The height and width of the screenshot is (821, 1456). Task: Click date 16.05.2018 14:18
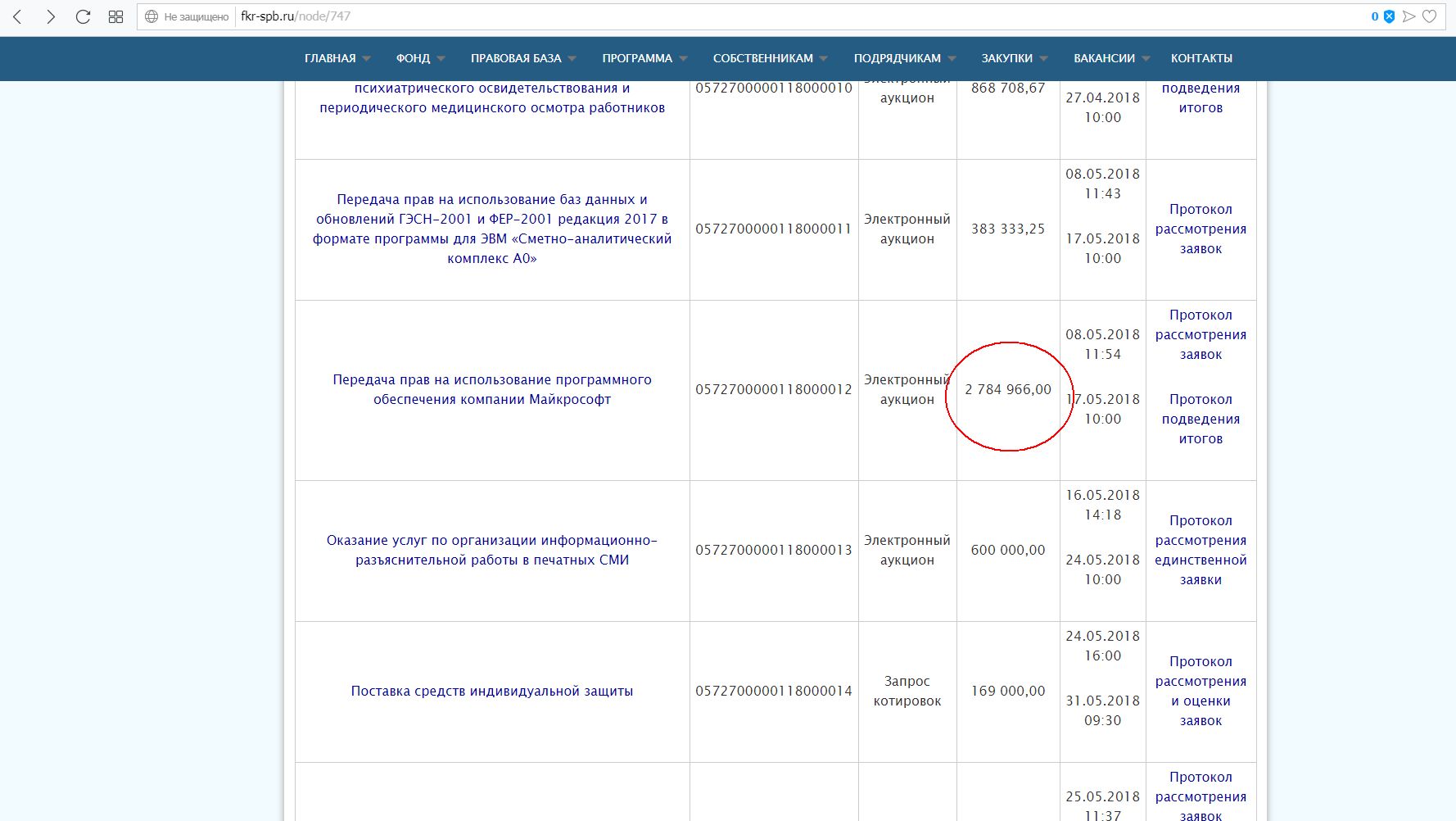[1102, 505]
